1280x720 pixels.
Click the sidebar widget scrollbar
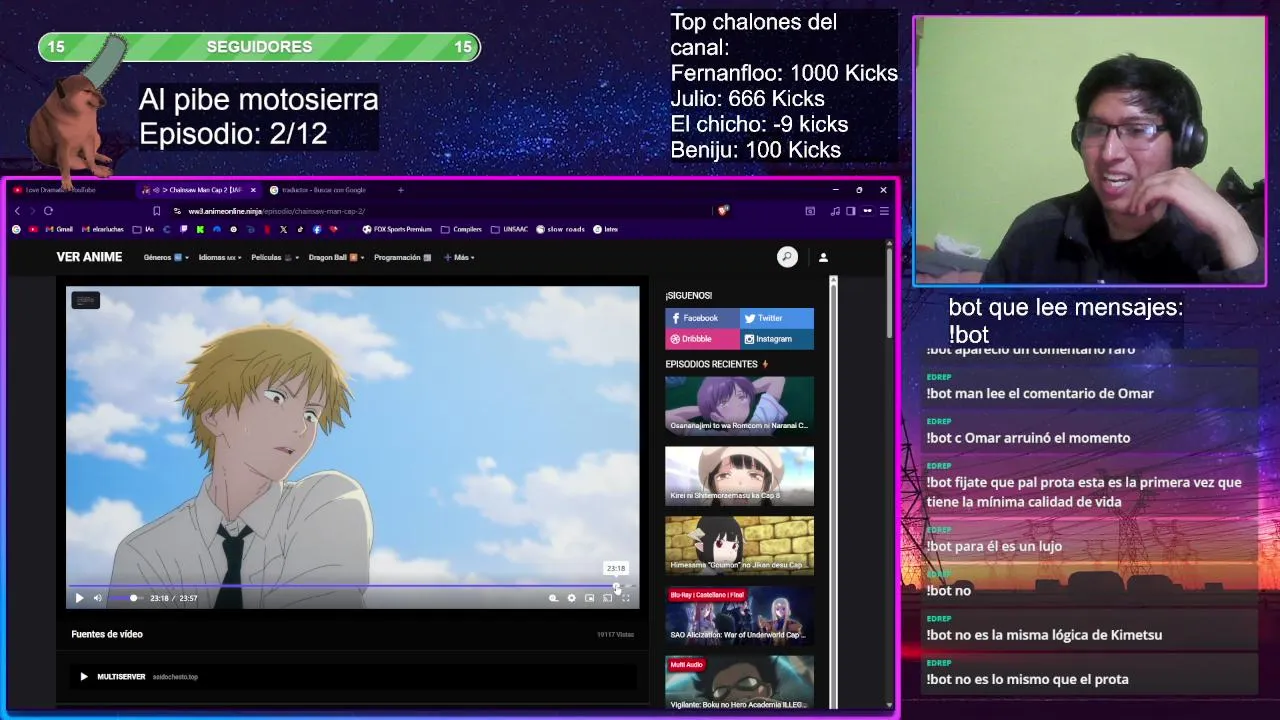point(833,490)
